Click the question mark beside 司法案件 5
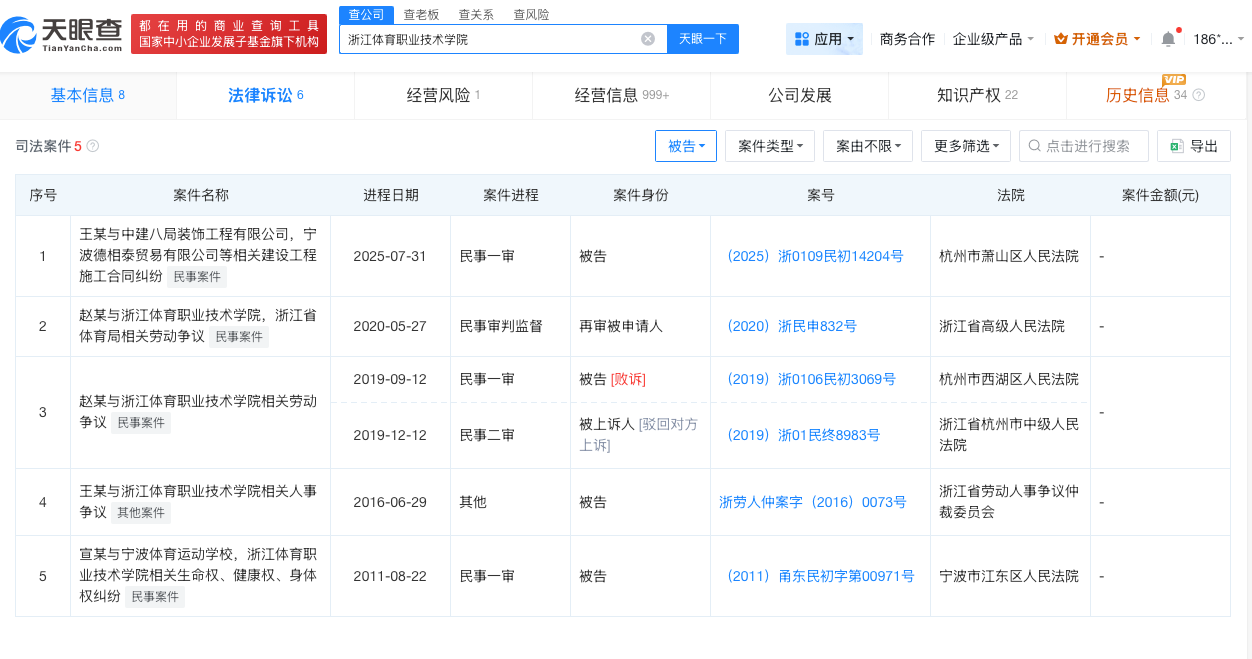This screenshot has width=1252, height=659. coord(91,145)
